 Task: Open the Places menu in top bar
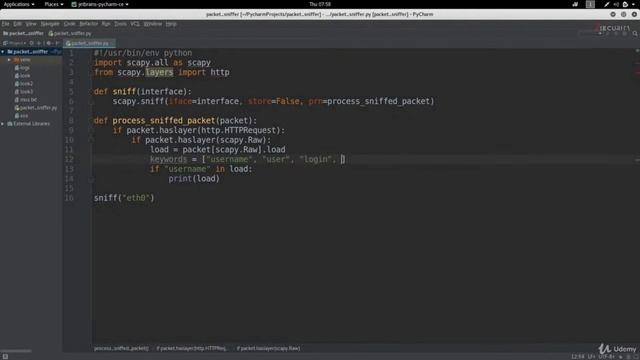[x=53, y=4]
